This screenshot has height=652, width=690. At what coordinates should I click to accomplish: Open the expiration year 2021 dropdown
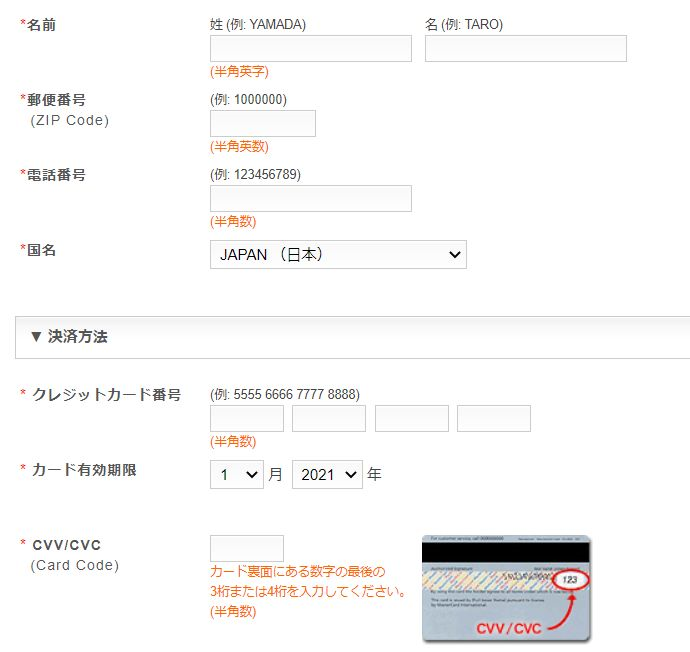[326, 475]
